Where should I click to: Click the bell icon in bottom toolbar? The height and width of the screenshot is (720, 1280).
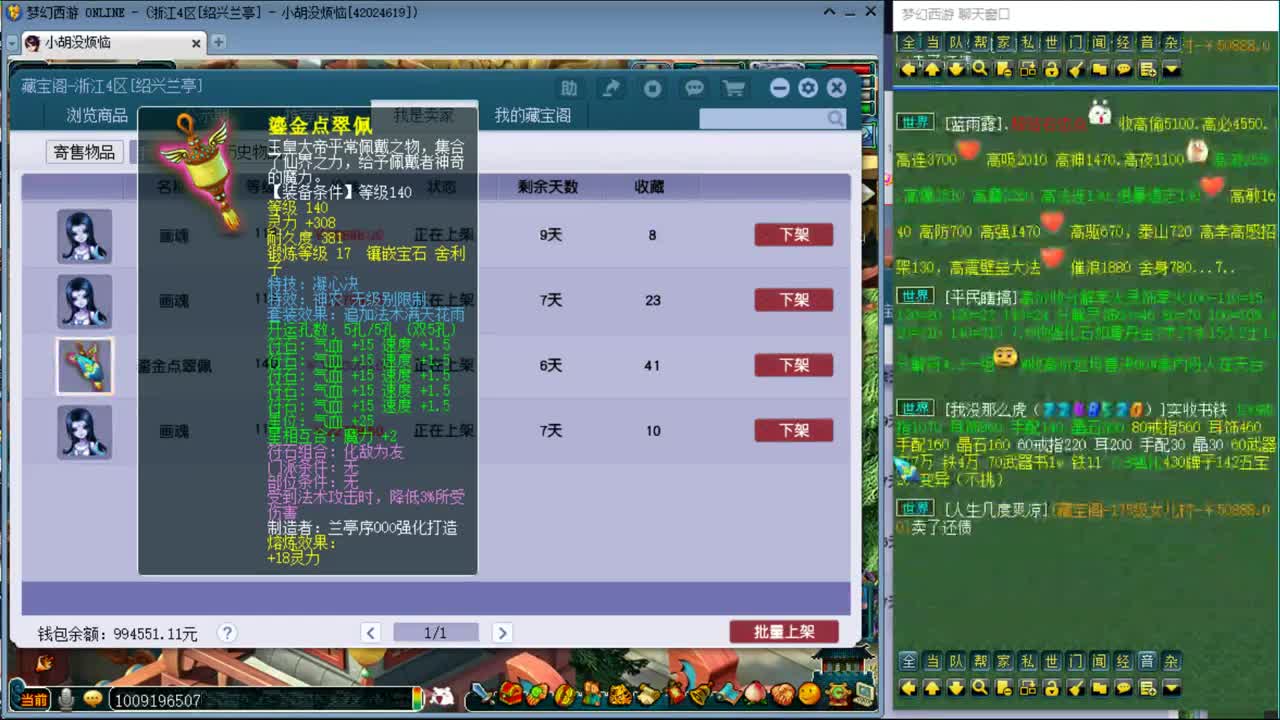[700, 693]
